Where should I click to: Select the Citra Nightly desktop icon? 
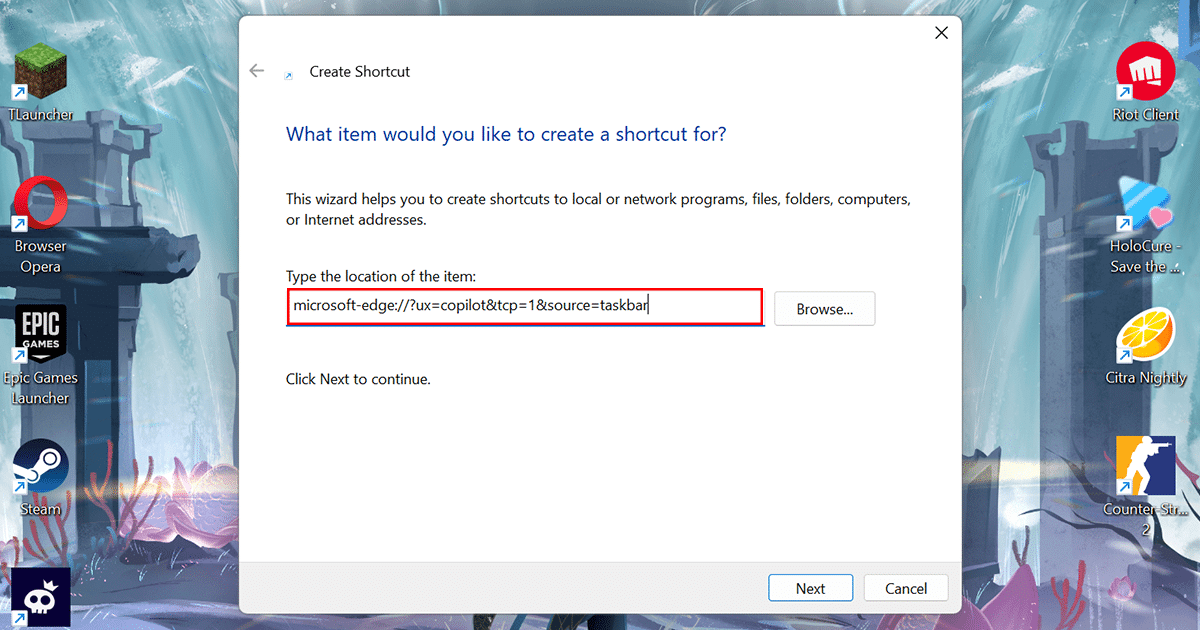point(1146,347)
